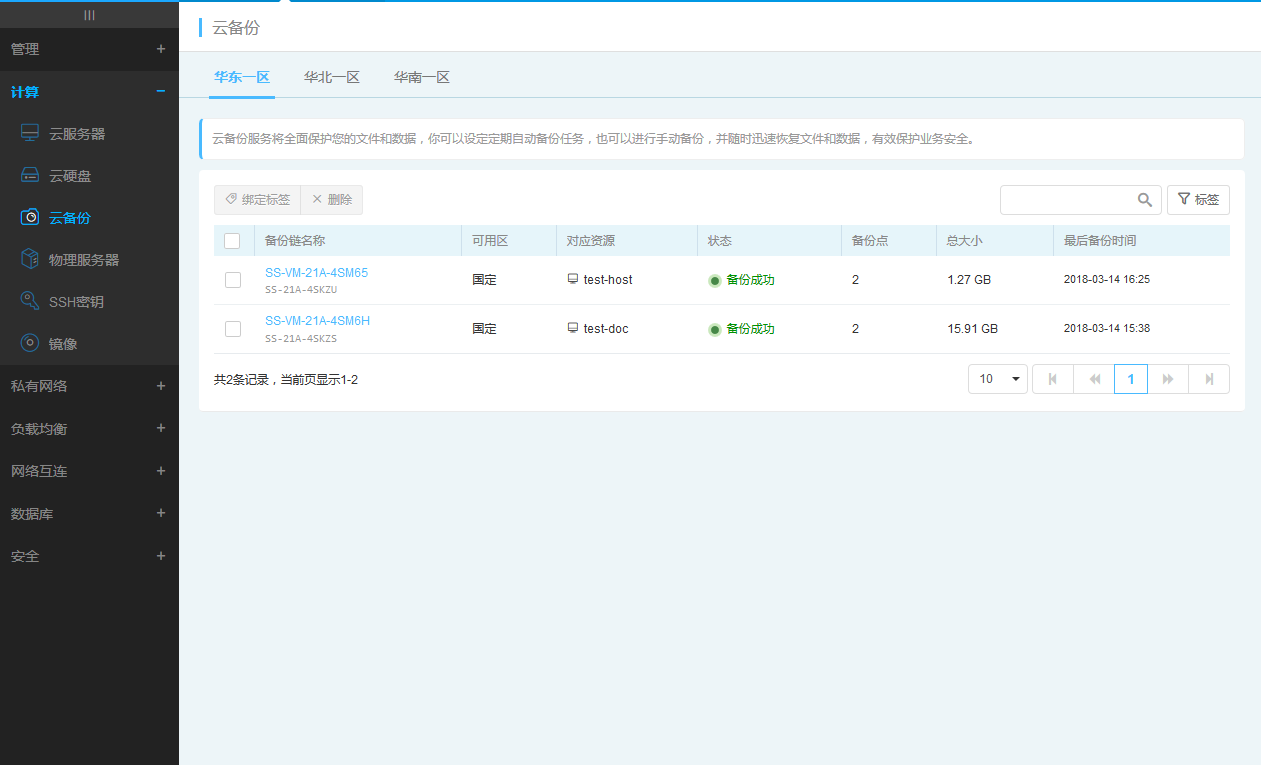Click the 最后备份时间 column header
The width and height of the screenshot is (1261, 765).
pyautogui.click(x=1100, y=241)
